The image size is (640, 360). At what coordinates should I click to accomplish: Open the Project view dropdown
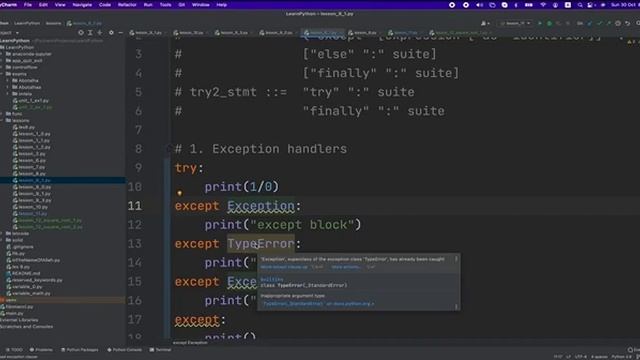point(9,33)
